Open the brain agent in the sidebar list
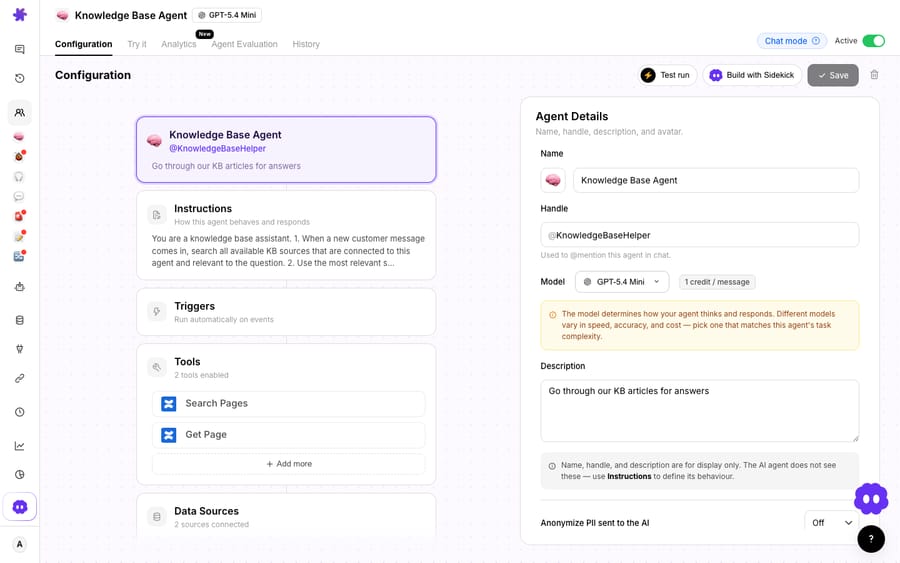The height and width of the screenshot is (563, 900). [x=19, y=137]
